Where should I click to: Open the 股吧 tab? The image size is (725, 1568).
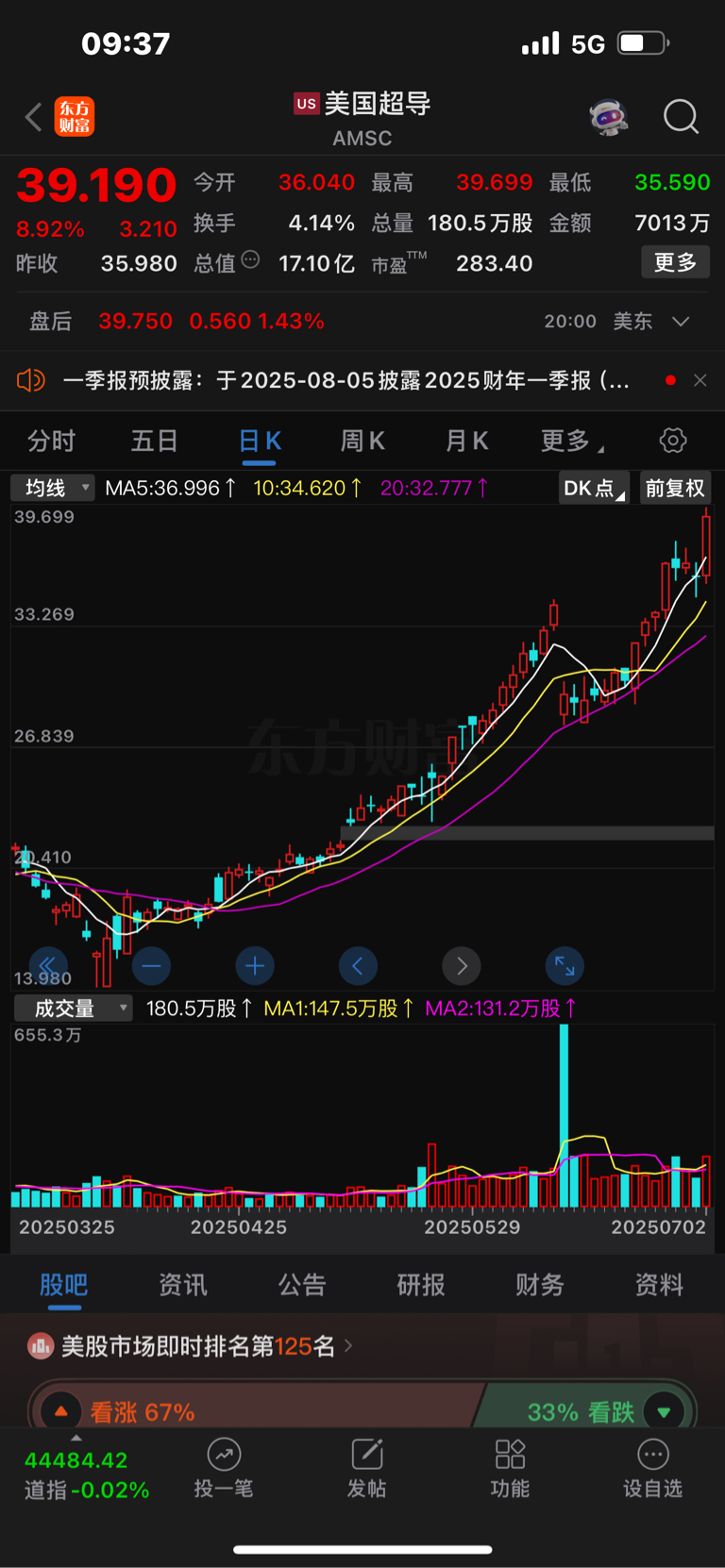coord(63,1284)
